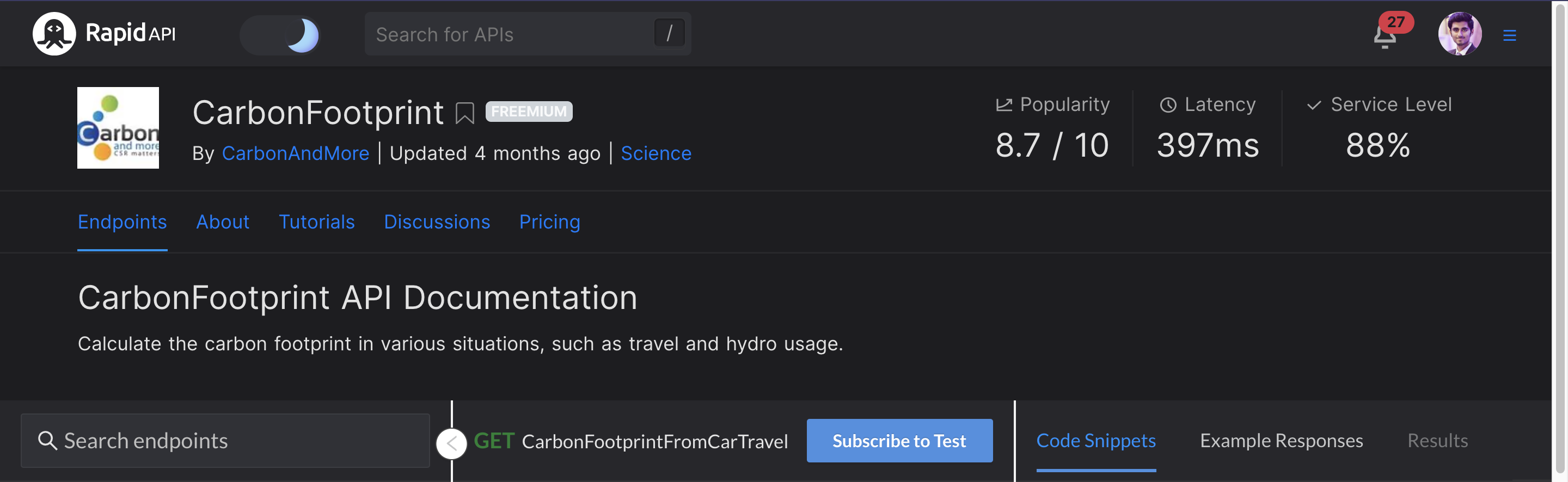Switch to the About tab

pyautogui.click(x=223, y=221)
